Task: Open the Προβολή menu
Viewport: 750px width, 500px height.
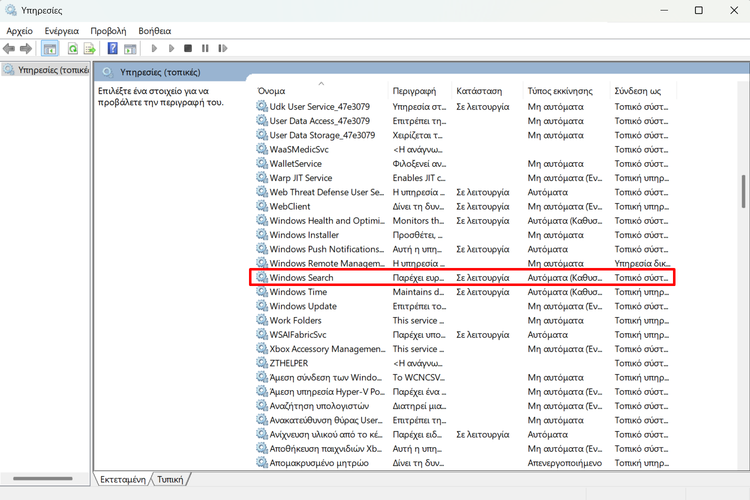Action: (108, 31)
